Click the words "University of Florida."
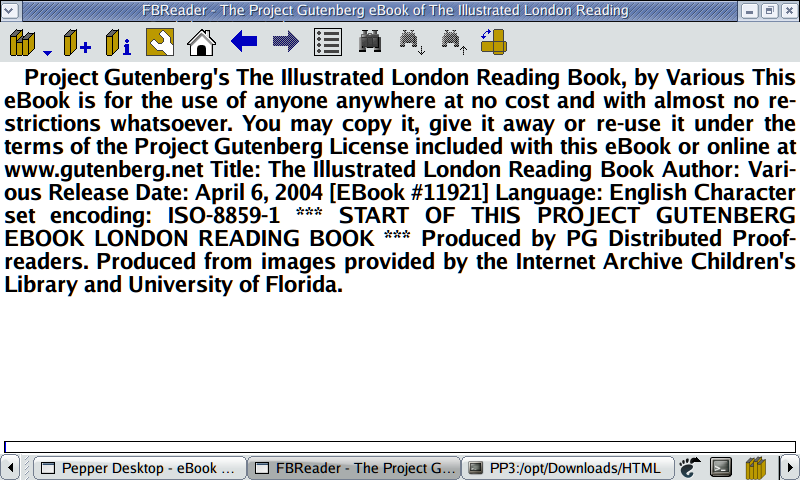800x480 pixels. [235, 284]
